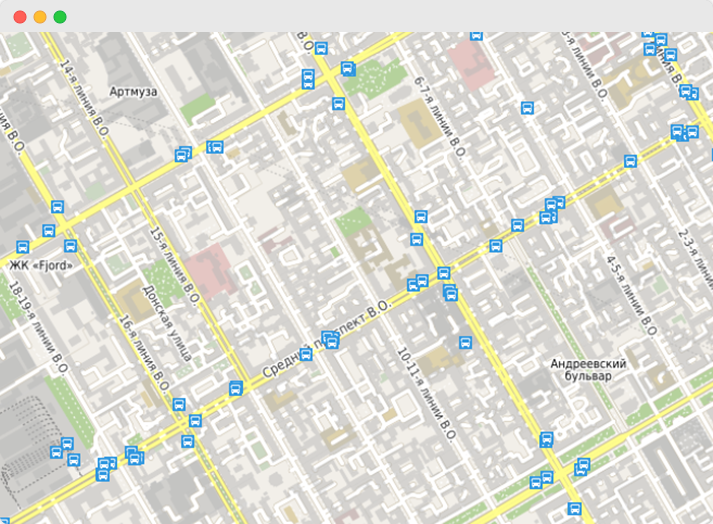The height and width of the screenshot is (524, 713).
Task: Click the Андреевский бульвар label
Action: click(x=588, y=370)
